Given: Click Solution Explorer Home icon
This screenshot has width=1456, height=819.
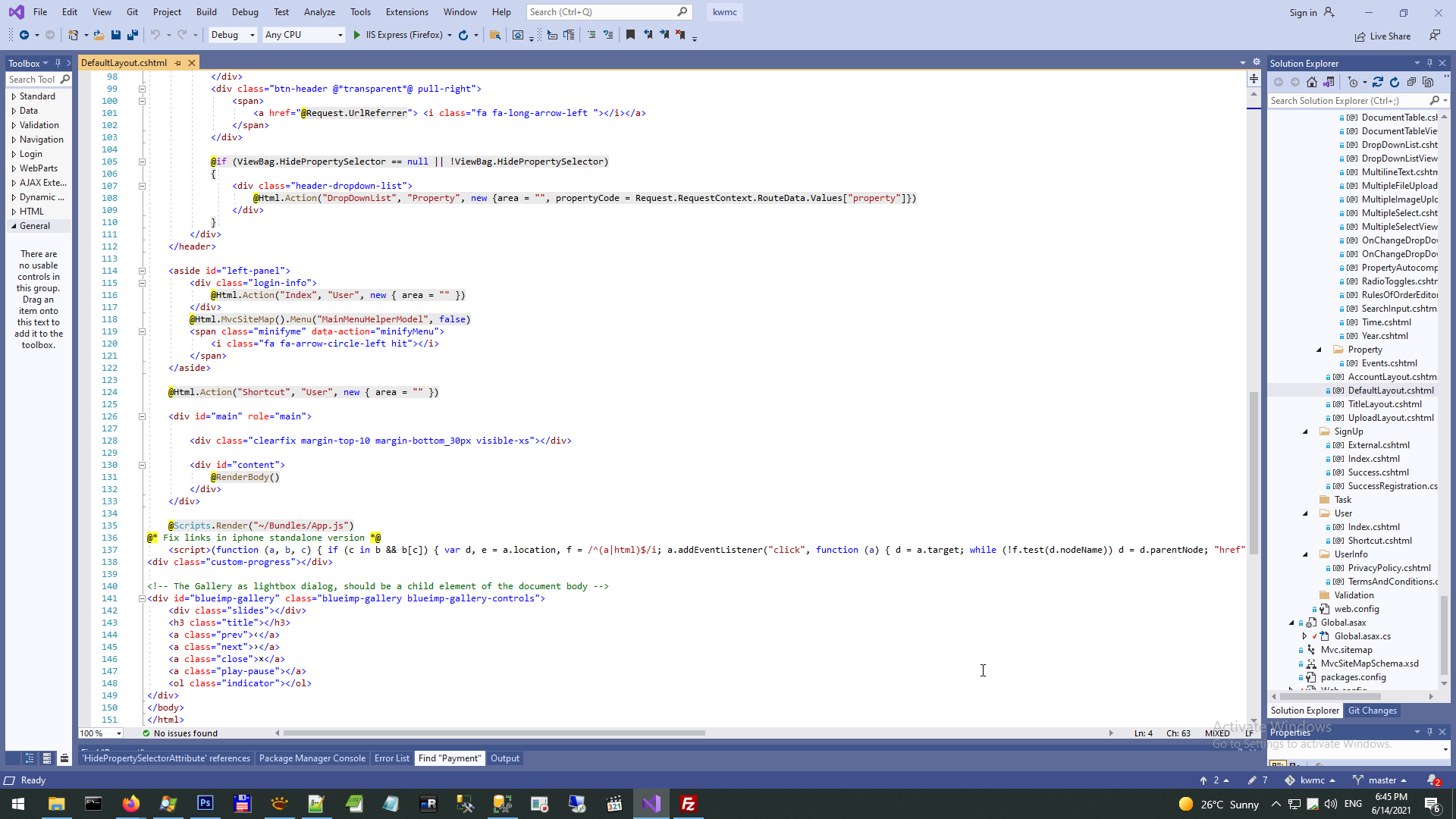Looking at the screenshot, I should pyautogui.click(x=1312, y=82).
